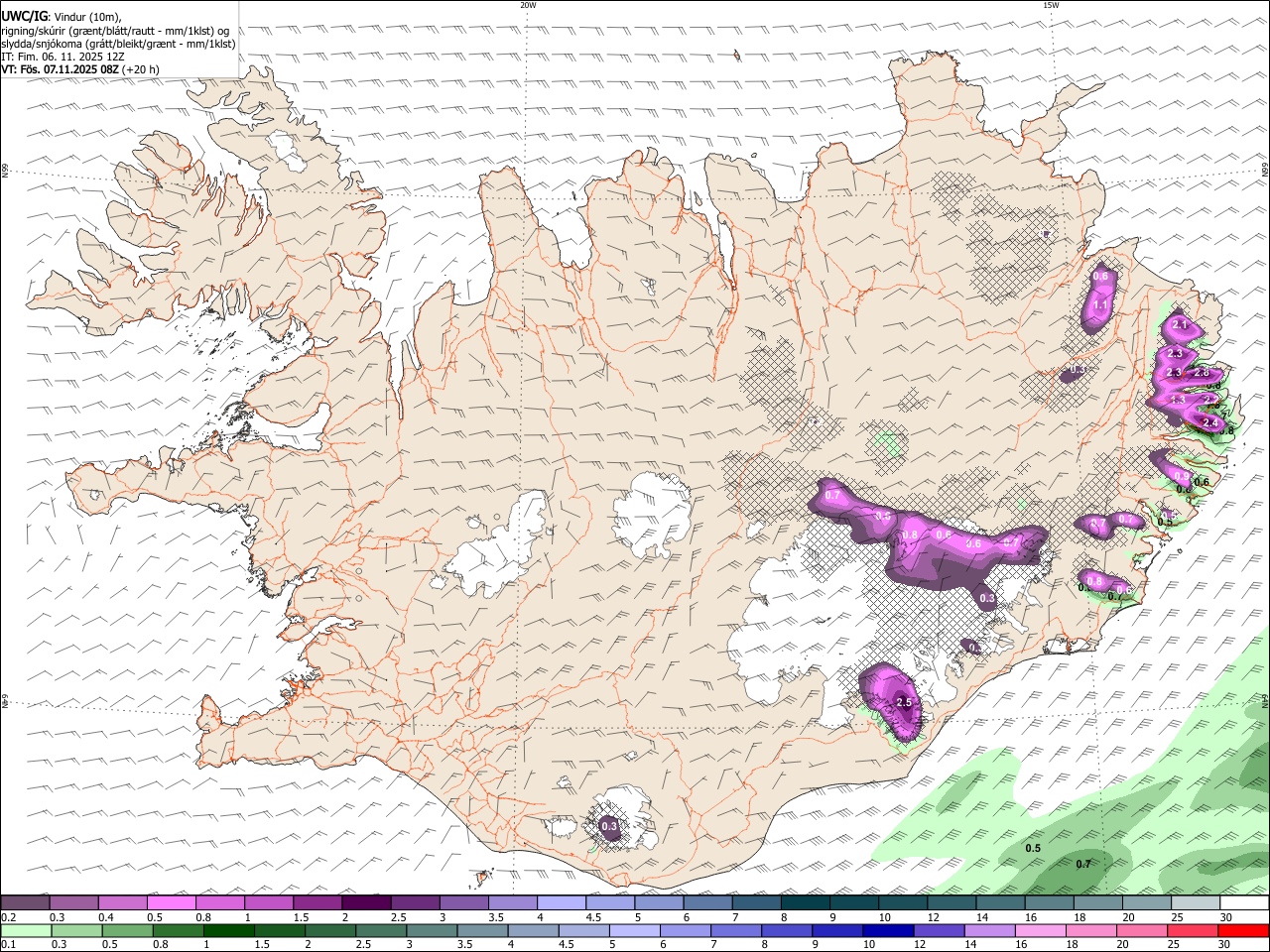Click the 14–16 violet rain scale swatch
Viewport: 1270px width, 952px height.
pos(988,931)
